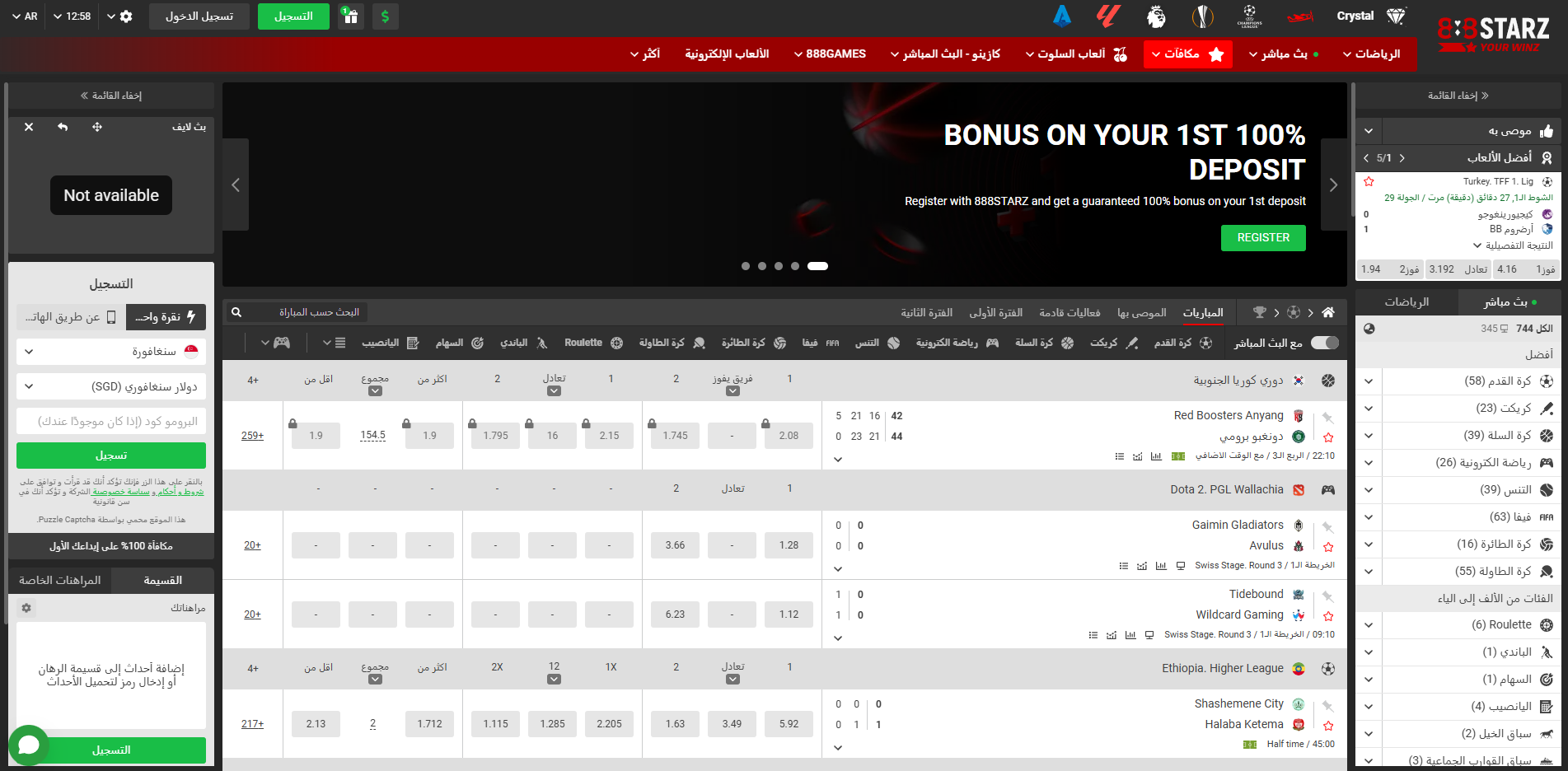Click the Premier League lion icon
The height and width of the screenshot is (771, 1568).
pos(1156,16)
